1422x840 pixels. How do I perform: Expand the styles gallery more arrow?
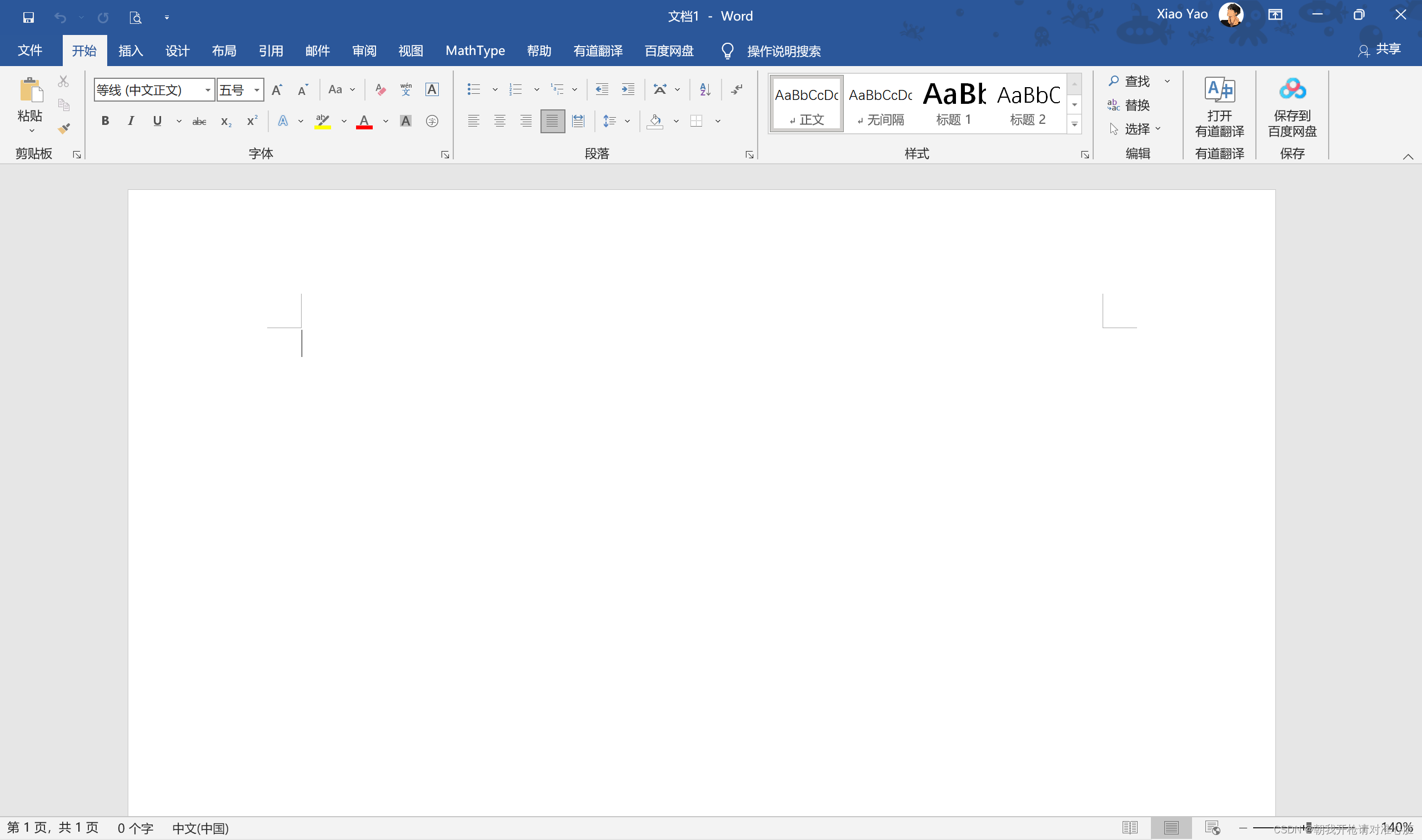[x=1074, y=124]
